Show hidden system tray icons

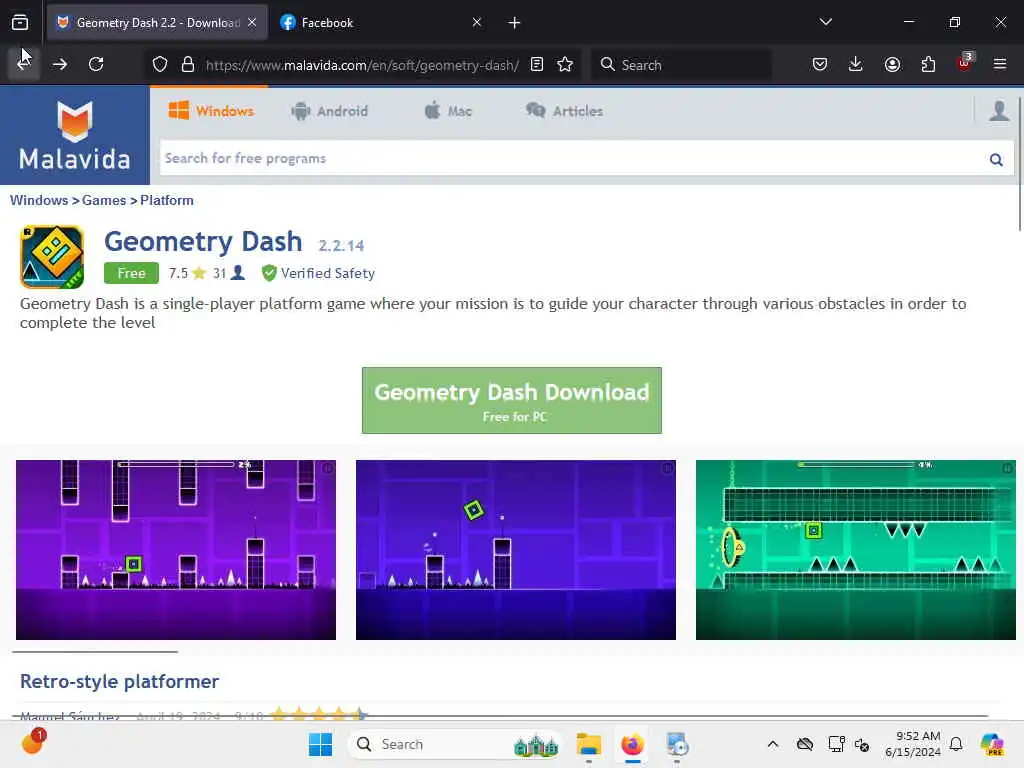point(773,744)
